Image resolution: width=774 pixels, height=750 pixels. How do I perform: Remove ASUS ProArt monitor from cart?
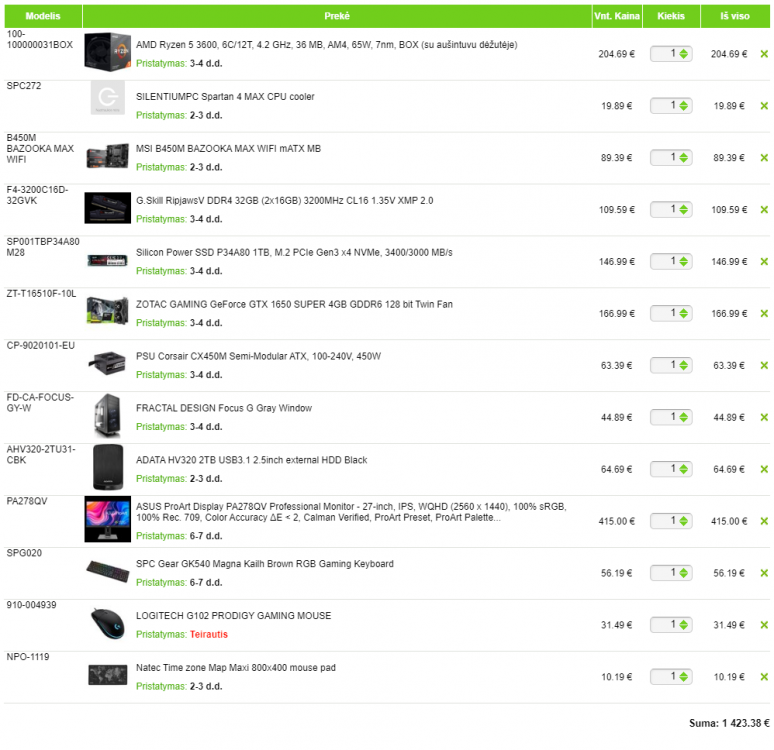click(x=764, y=521)
